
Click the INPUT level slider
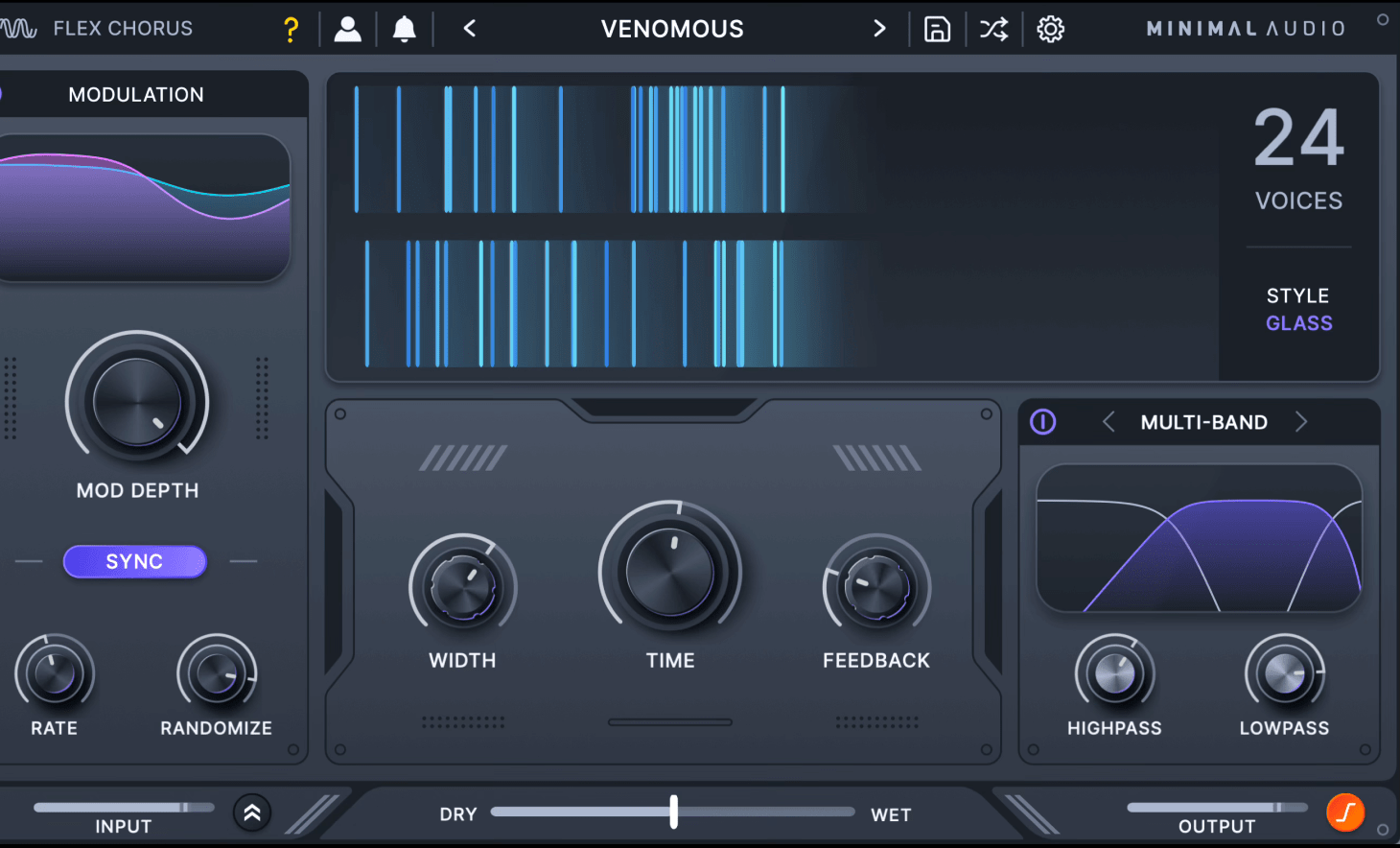click(124, 808)
